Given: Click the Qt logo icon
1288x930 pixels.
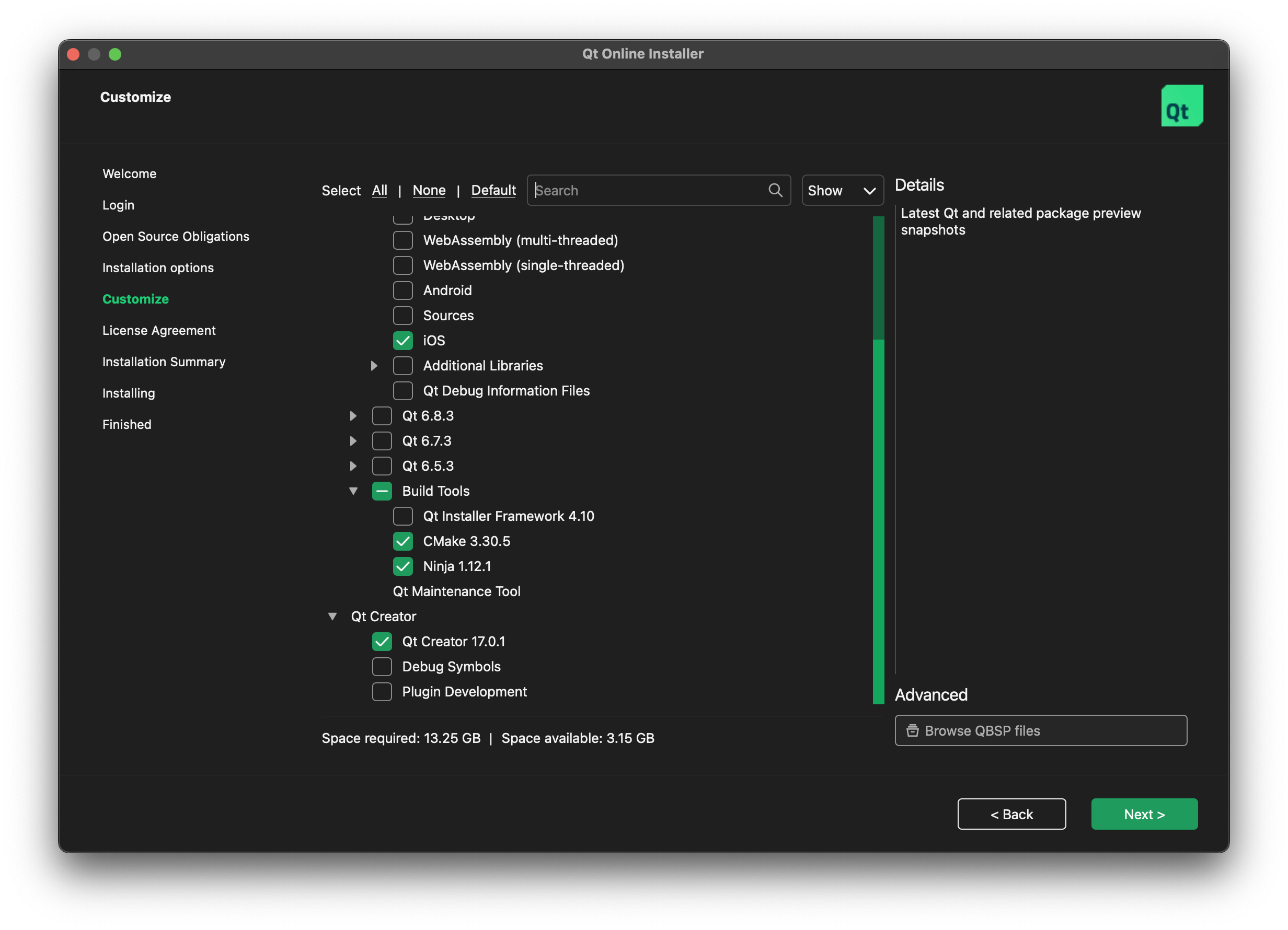Looking at the screenshot, I should pyautogui.click(x=1182, y=106).
